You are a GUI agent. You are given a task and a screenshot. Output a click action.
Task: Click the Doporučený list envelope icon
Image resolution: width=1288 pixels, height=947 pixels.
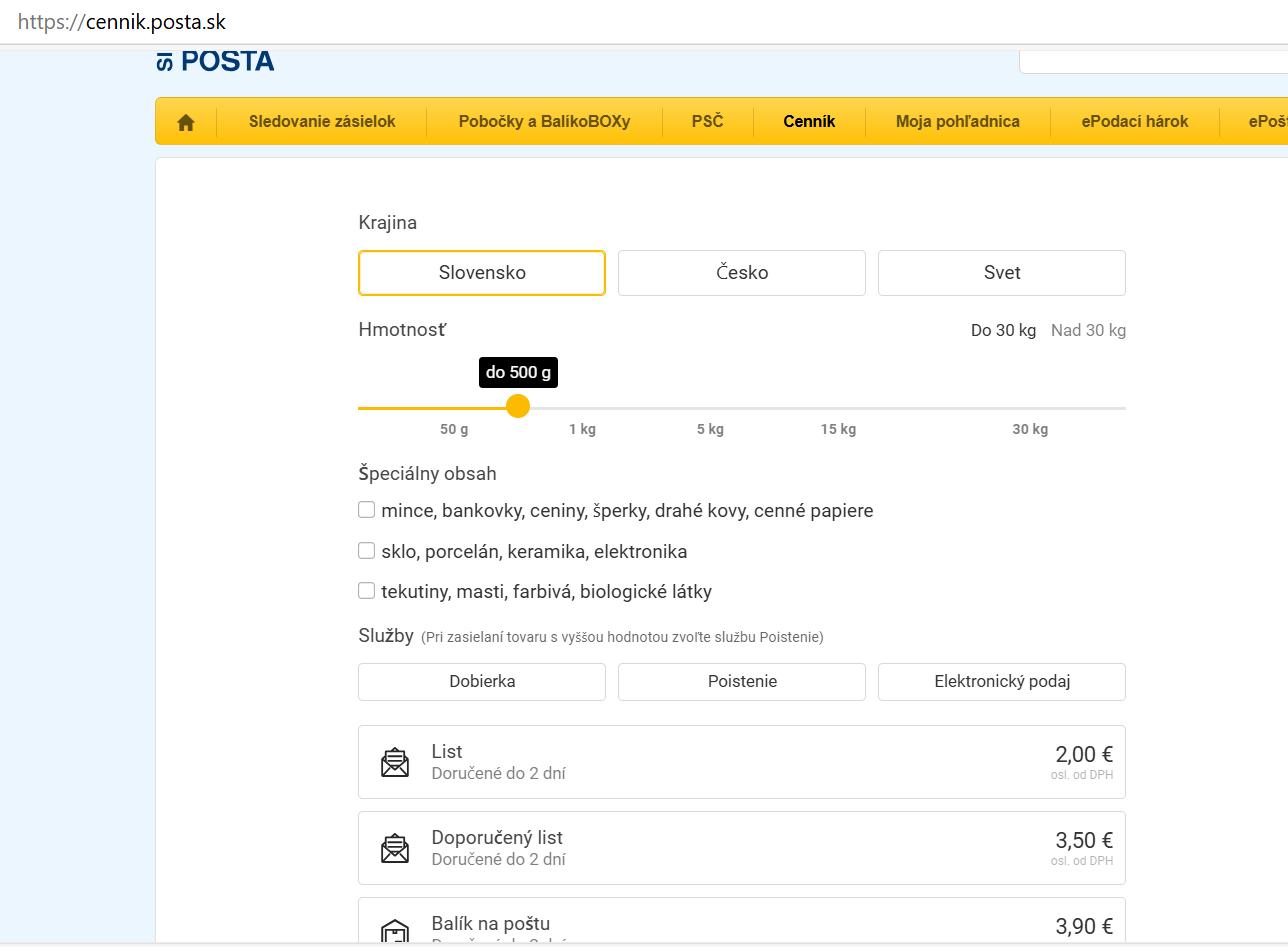[x=395, y=848]
